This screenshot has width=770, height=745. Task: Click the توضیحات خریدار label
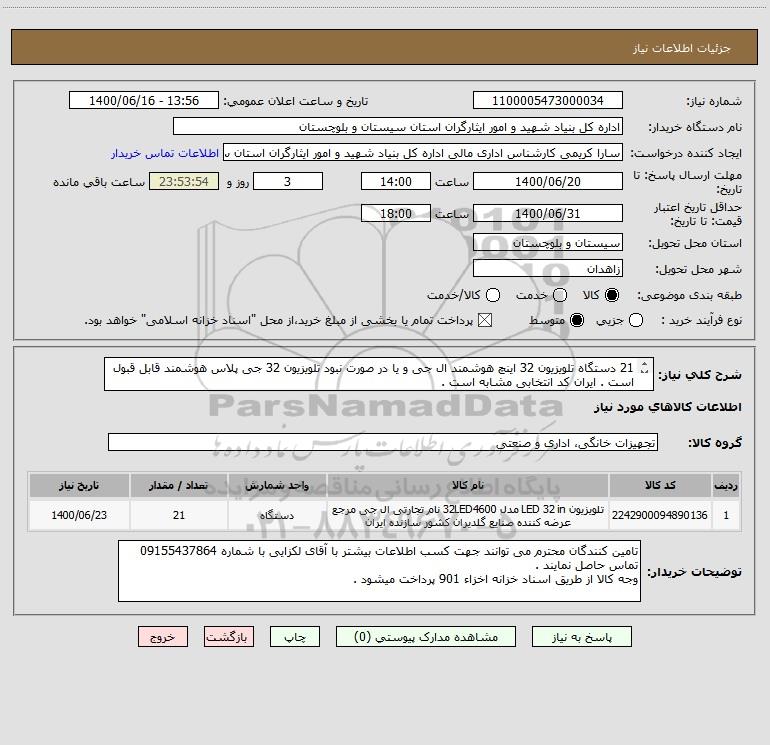coord(694,572)
